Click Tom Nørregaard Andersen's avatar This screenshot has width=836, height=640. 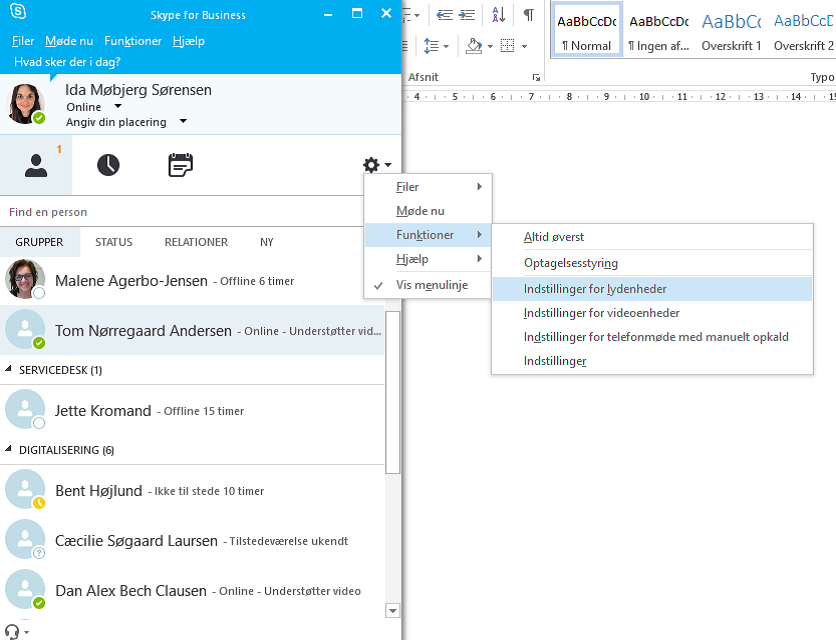[25, 330]
